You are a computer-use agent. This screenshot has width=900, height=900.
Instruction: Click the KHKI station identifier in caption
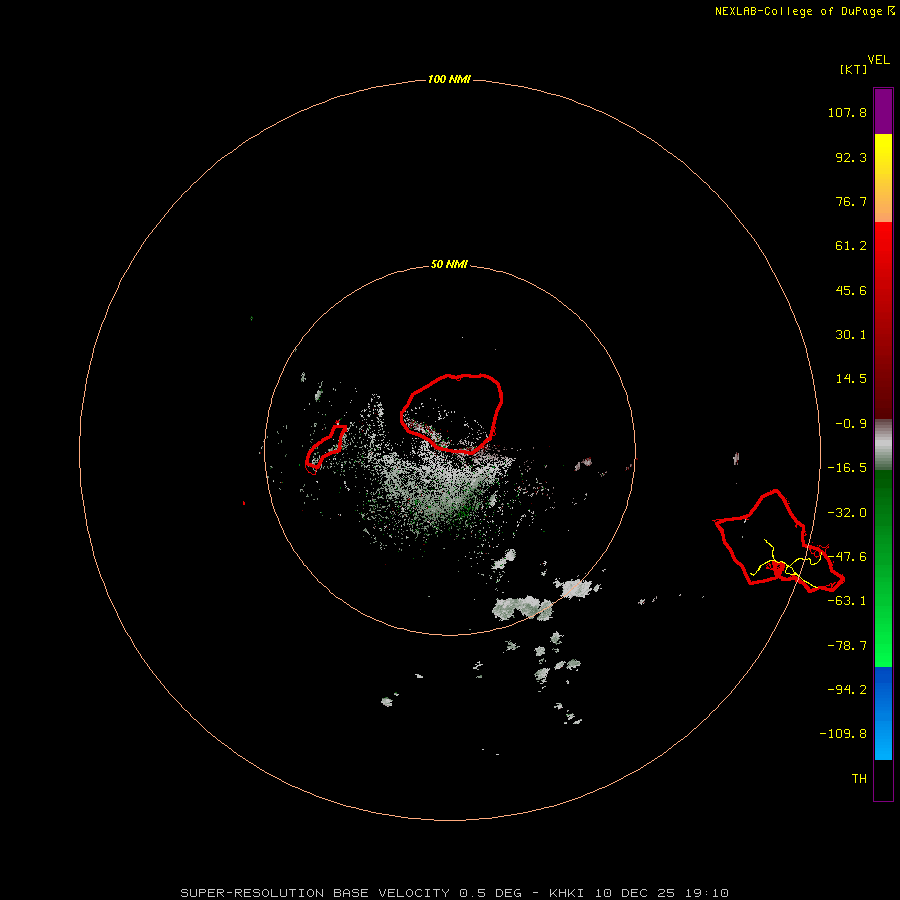(x=567, y=893)
